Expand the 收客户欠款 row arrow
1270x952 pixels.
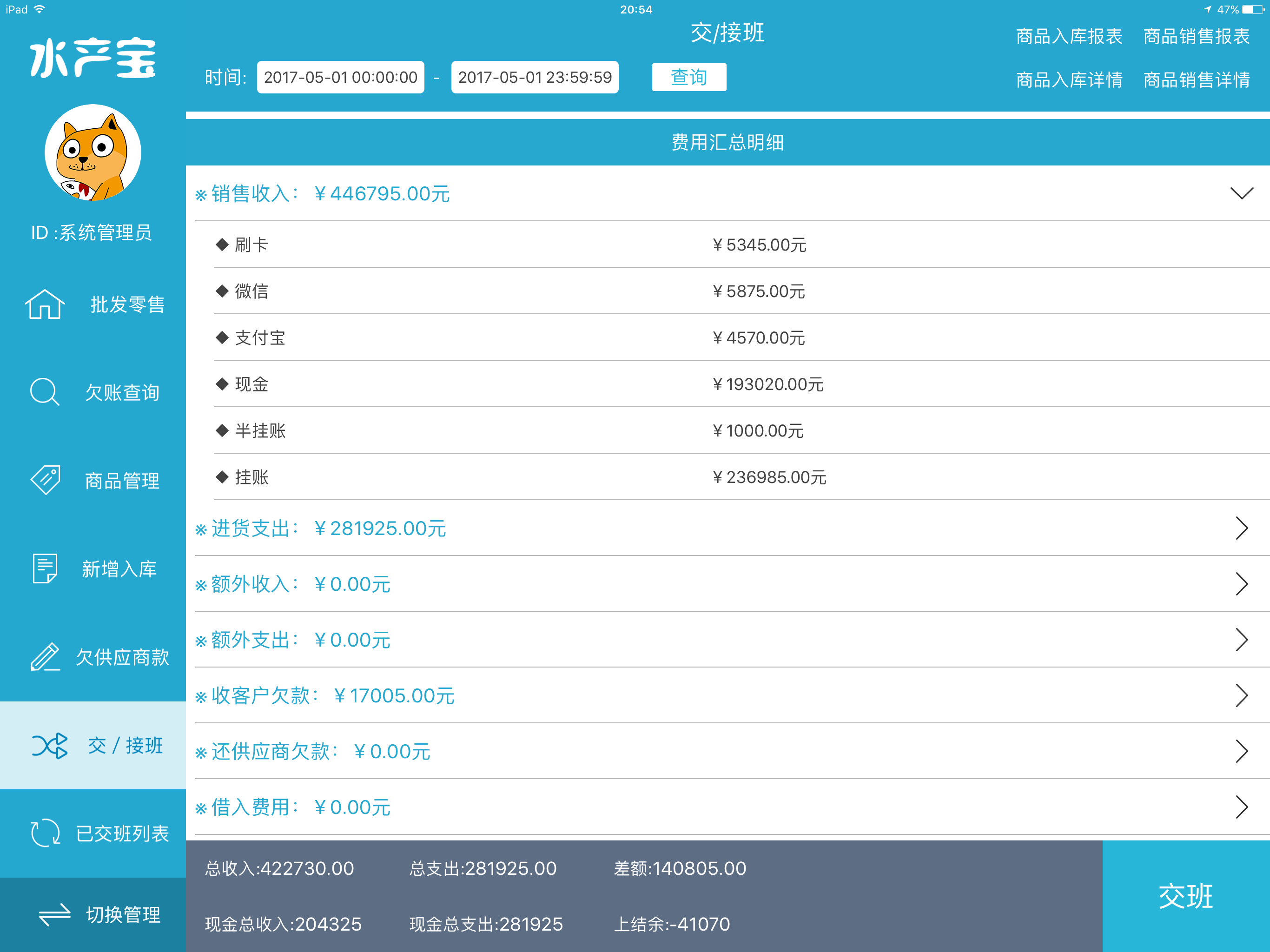1241,695
